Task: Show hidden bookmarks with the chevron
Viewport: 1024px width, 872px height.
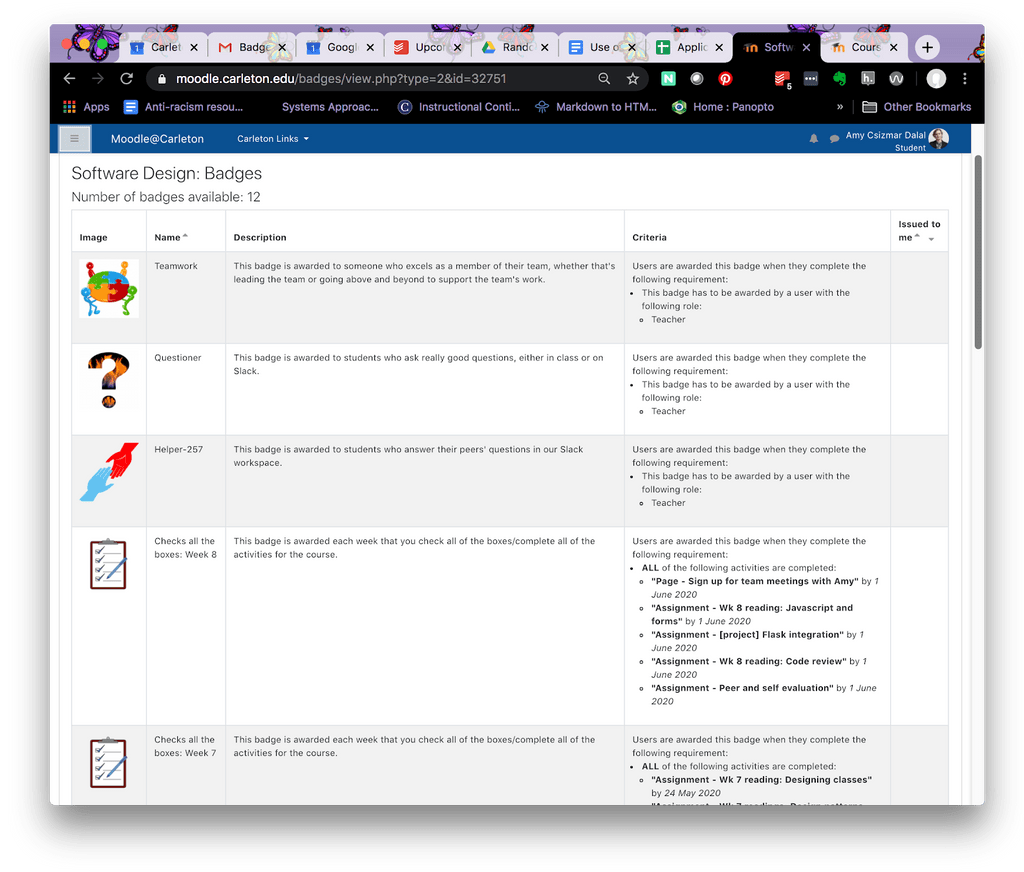Action: pyautogui.click(x=840, y=106)
